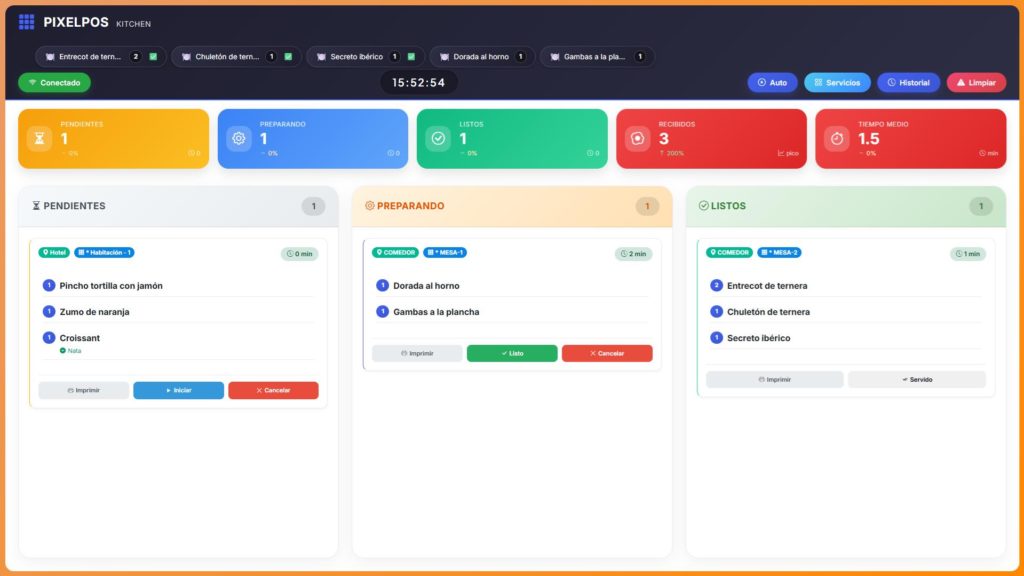Click the Secreto ibérico item in MESA-2 order
Viewport: 1024px width, 576px height.
pos(758,338)
